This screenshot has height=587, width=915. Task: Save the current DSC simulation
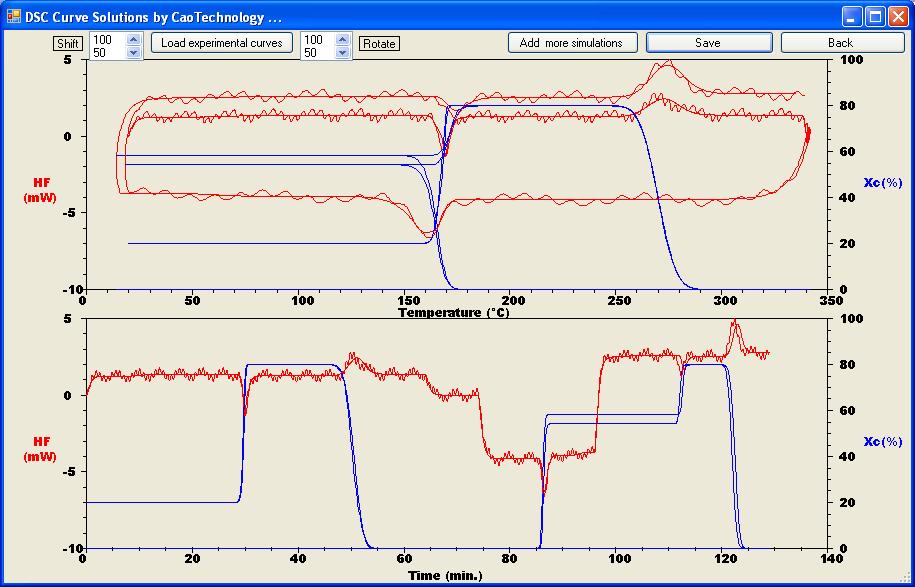[708, 42]
